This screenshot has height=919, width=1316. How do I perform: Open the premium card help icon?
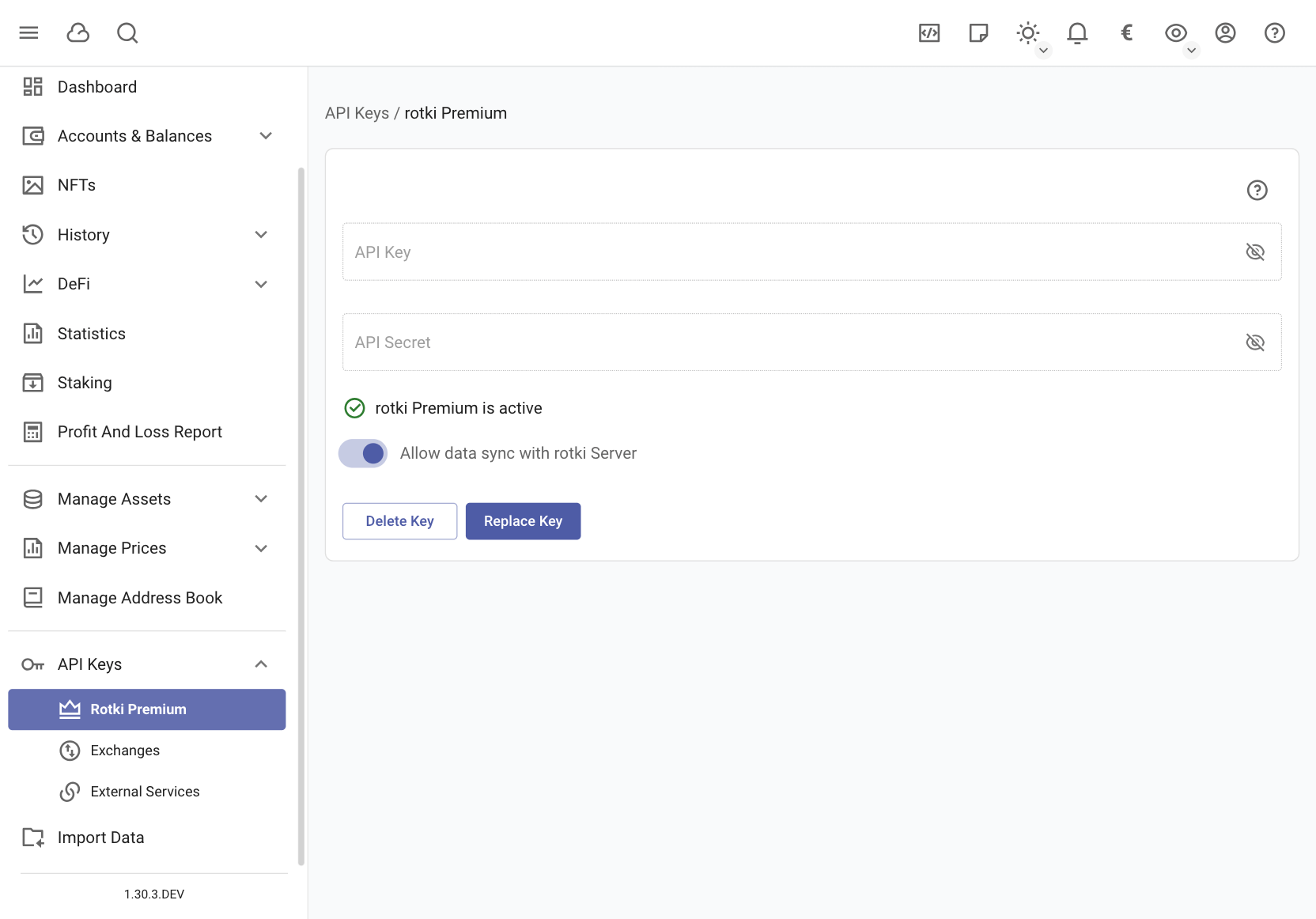pos(1257,190)
